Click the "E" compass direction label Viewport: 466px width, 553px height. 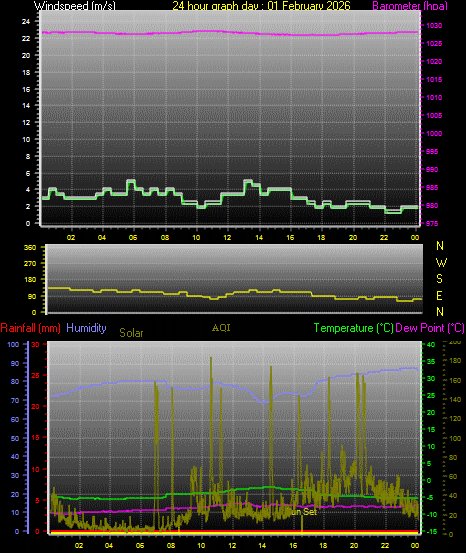[x=439, y=296]
